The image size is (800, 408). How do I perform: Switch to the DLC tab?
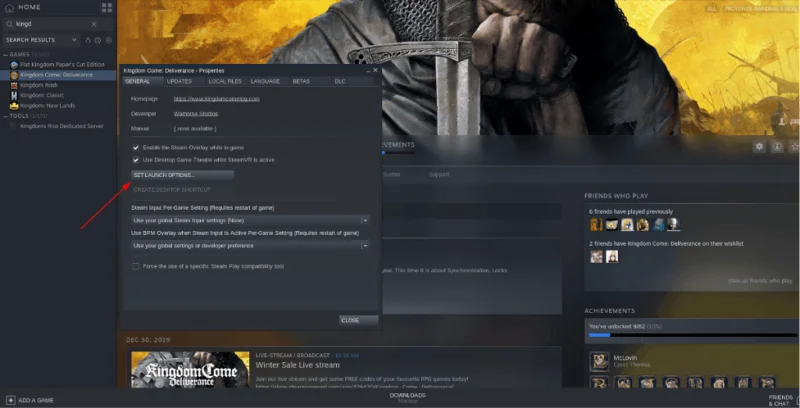340,82
